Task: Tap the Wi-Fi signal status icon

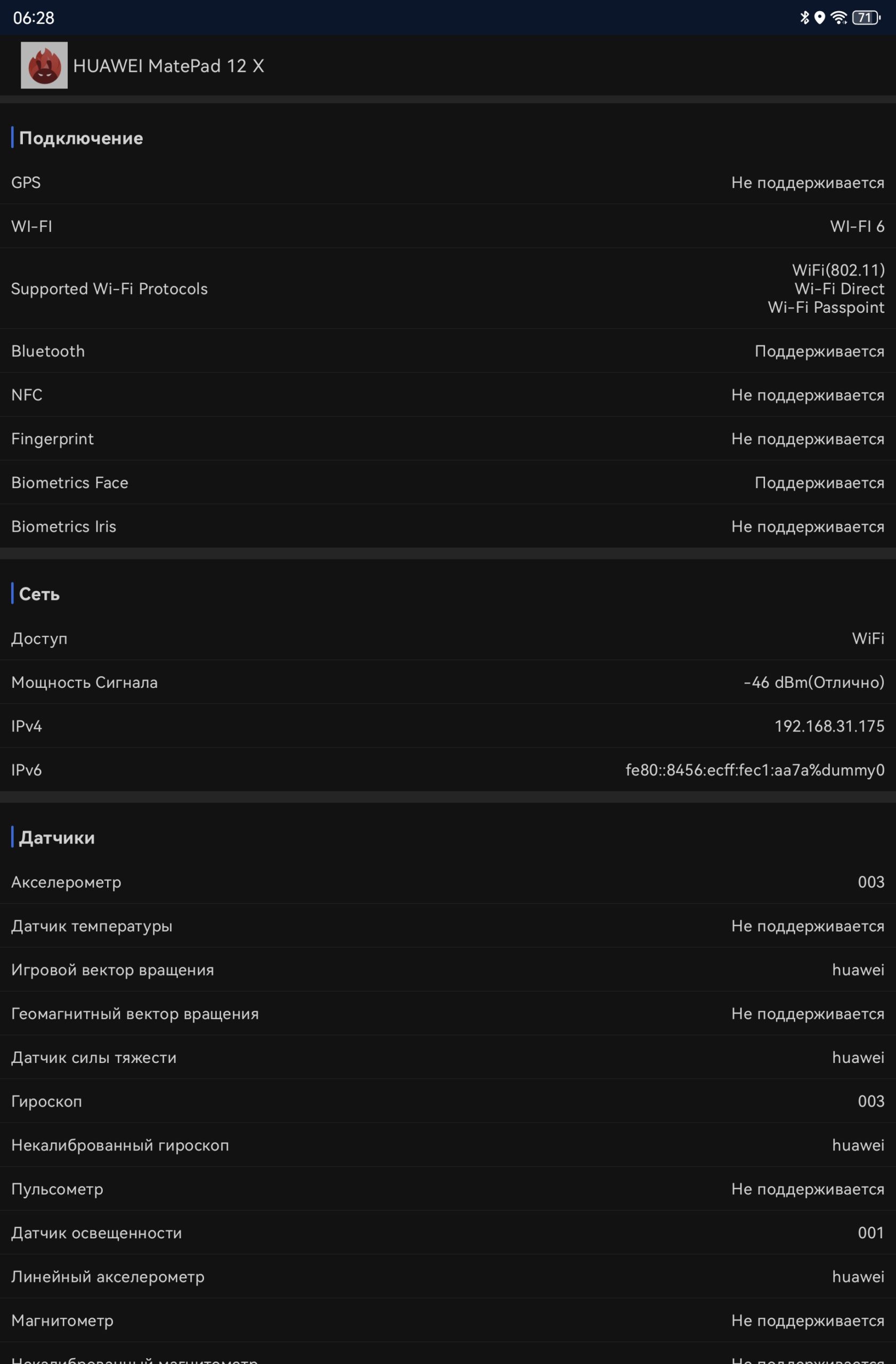Action: (x=838, y=18)
